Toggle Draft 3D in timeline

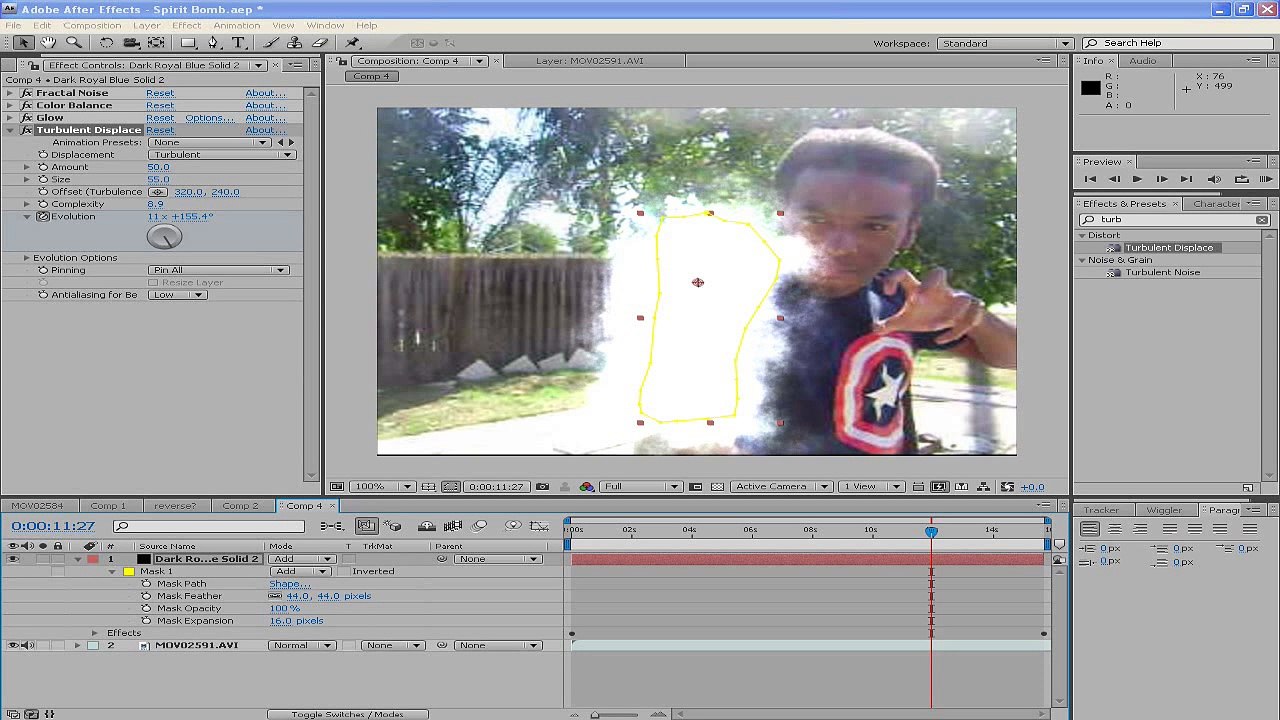click(x=393, y=526)
